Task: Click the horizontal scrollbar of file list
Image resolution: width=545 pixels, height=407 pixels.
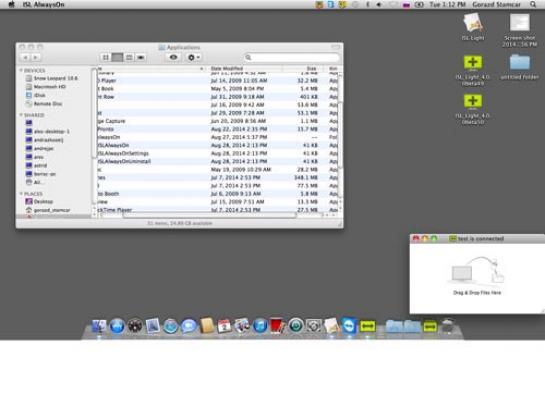Action: click(x=210, y=215)
